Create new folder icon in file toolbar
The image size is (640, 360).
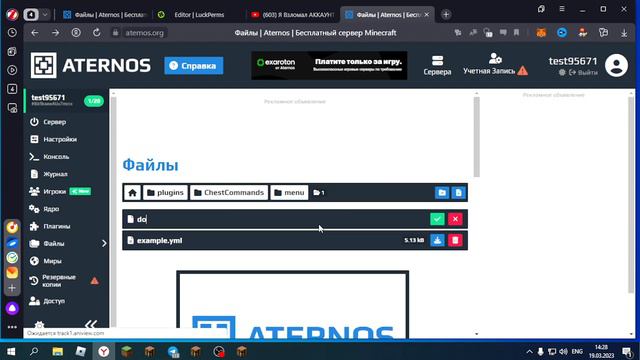click(442, 193)
